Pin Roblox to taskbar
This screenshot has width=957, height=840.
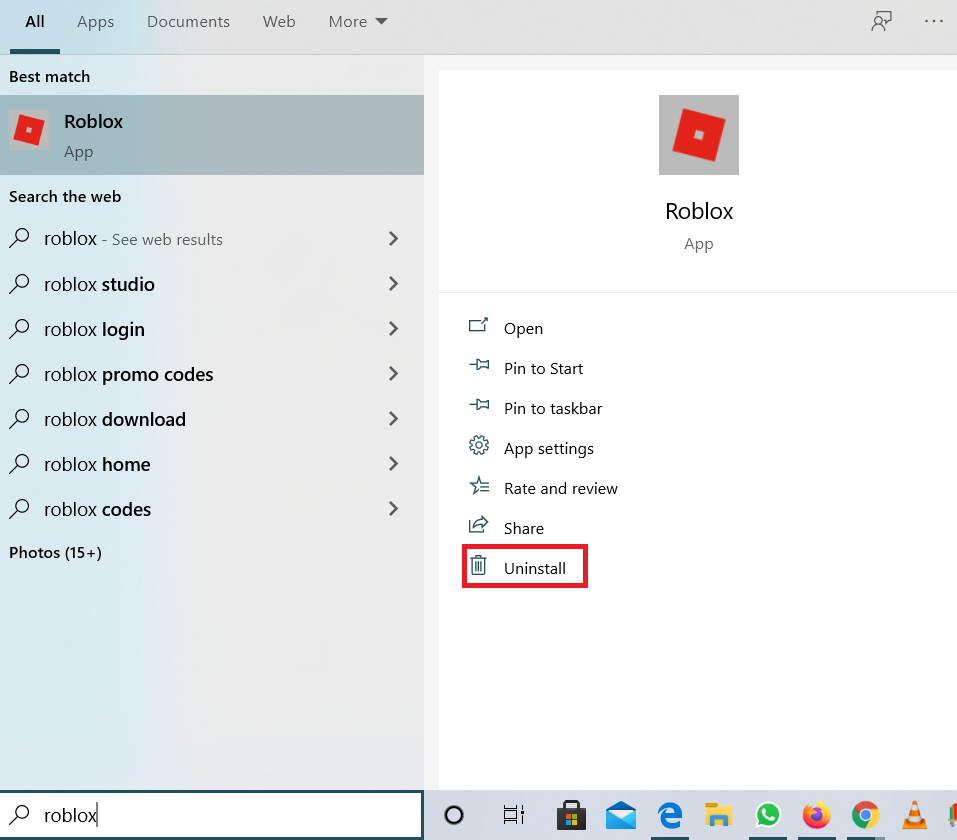553,408
